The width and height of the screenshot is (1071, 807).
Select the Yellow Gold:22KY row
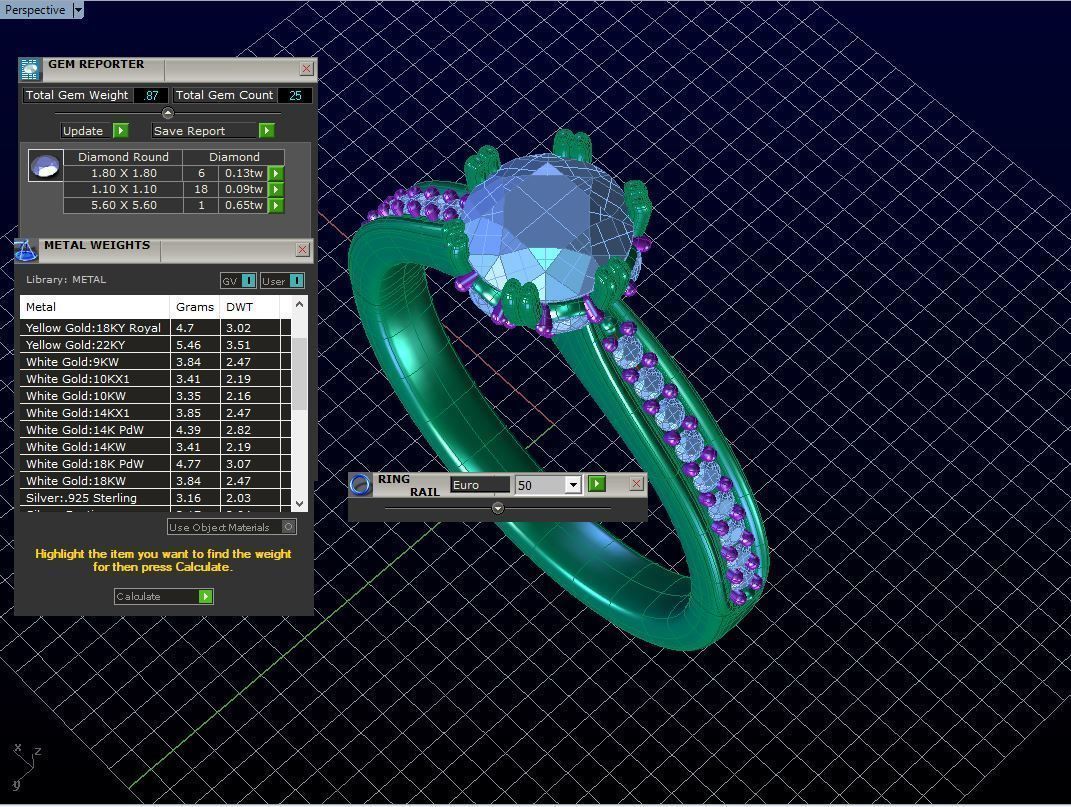(156, 345)
